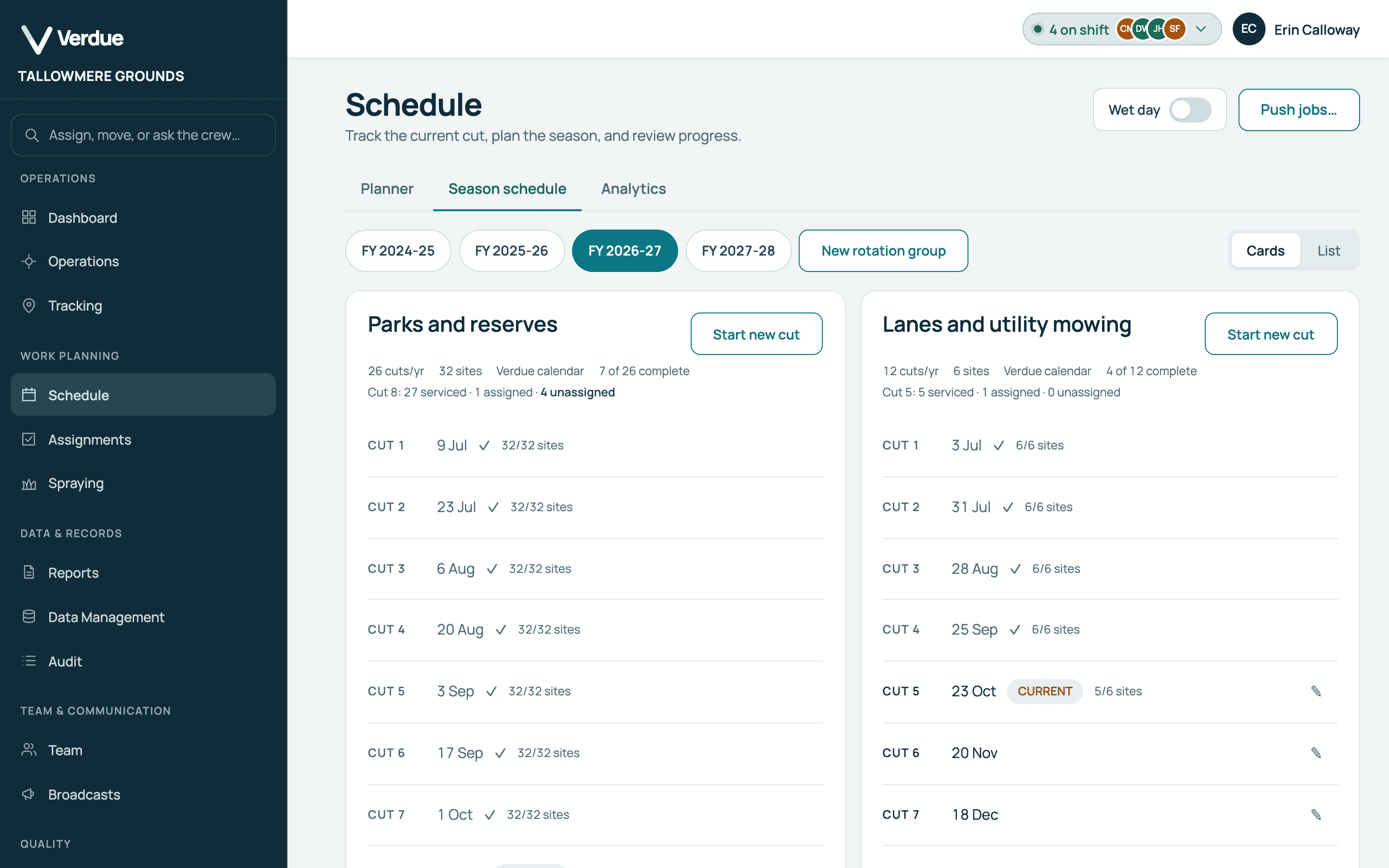The width and height of the screenshot is (1389, 868).
Task: Click New rotation group button
Action: [884, 251]
